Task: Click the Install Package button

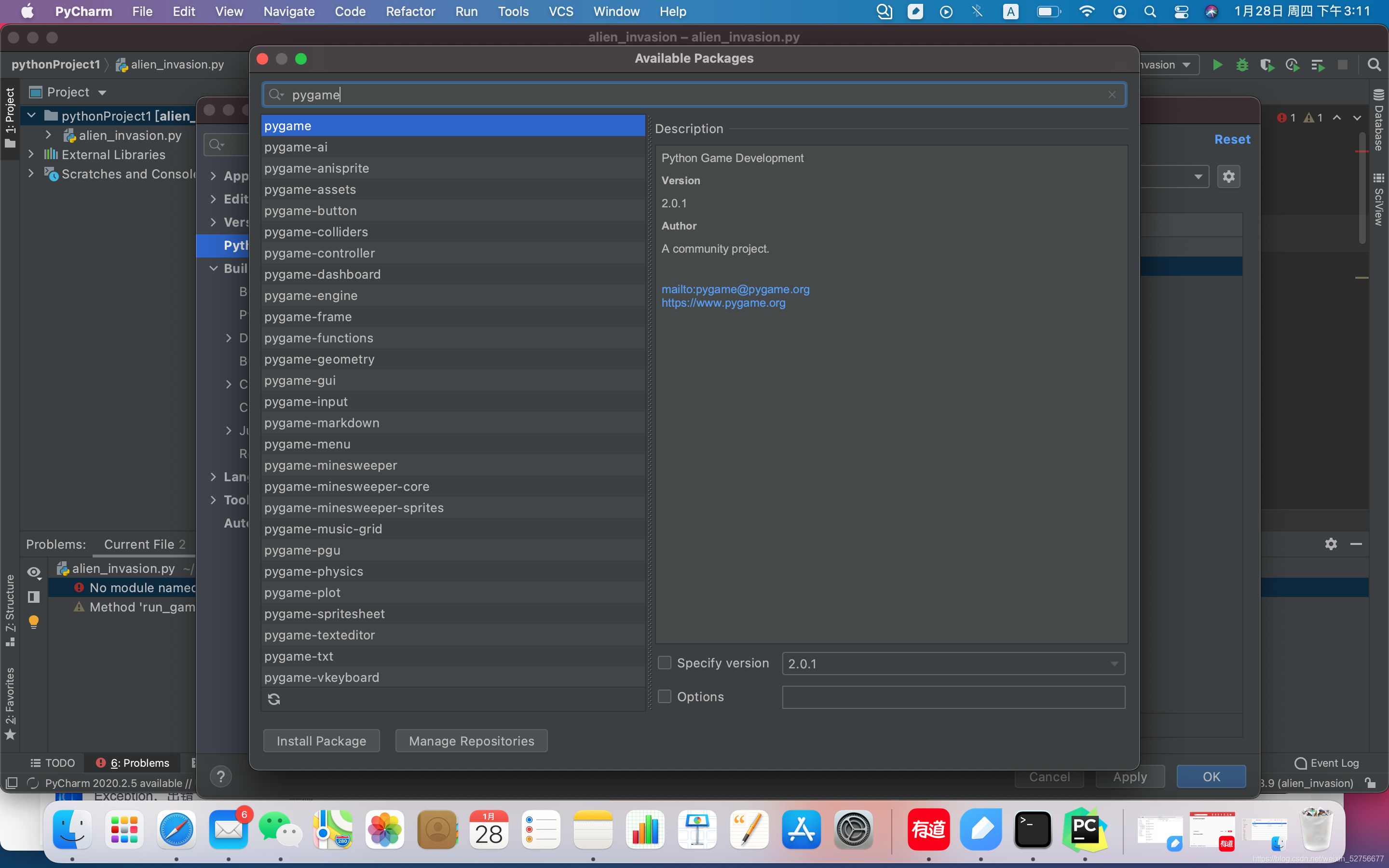Action: click(x=321, y=741)
